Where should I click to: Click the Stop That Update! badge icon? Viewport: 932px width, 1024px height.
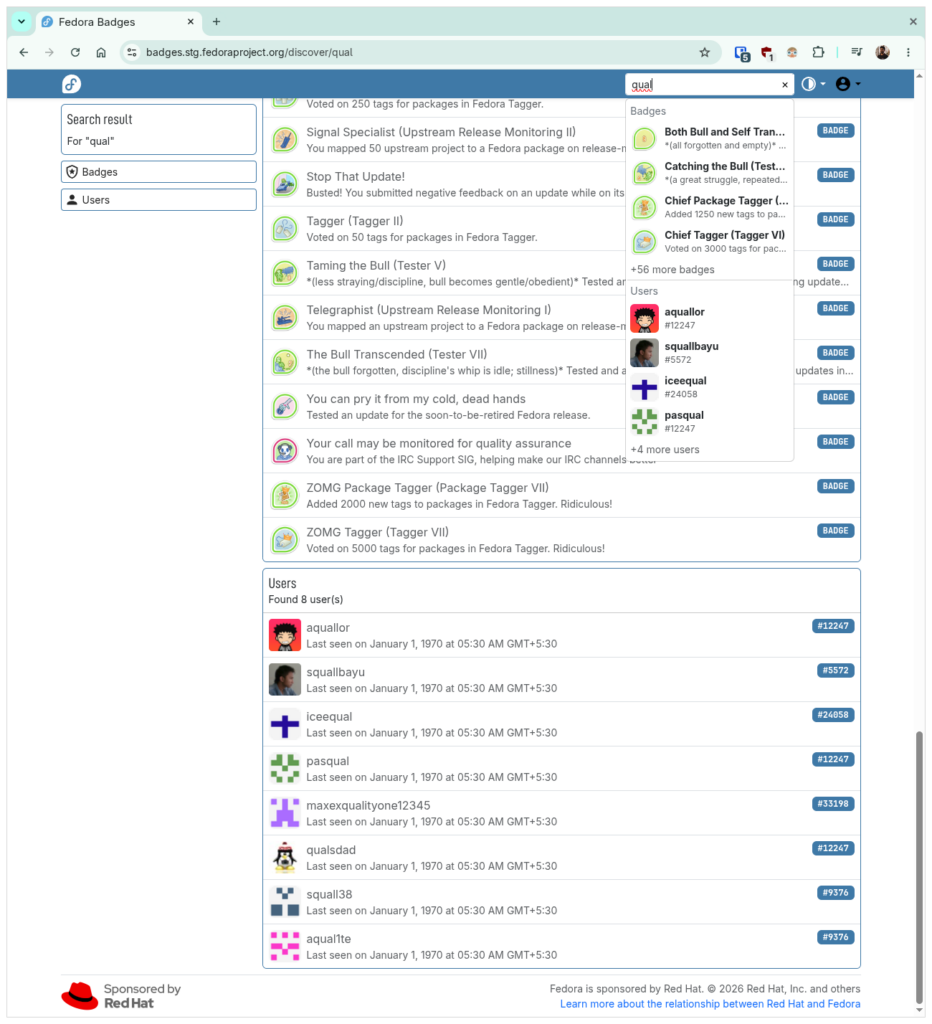285,184
